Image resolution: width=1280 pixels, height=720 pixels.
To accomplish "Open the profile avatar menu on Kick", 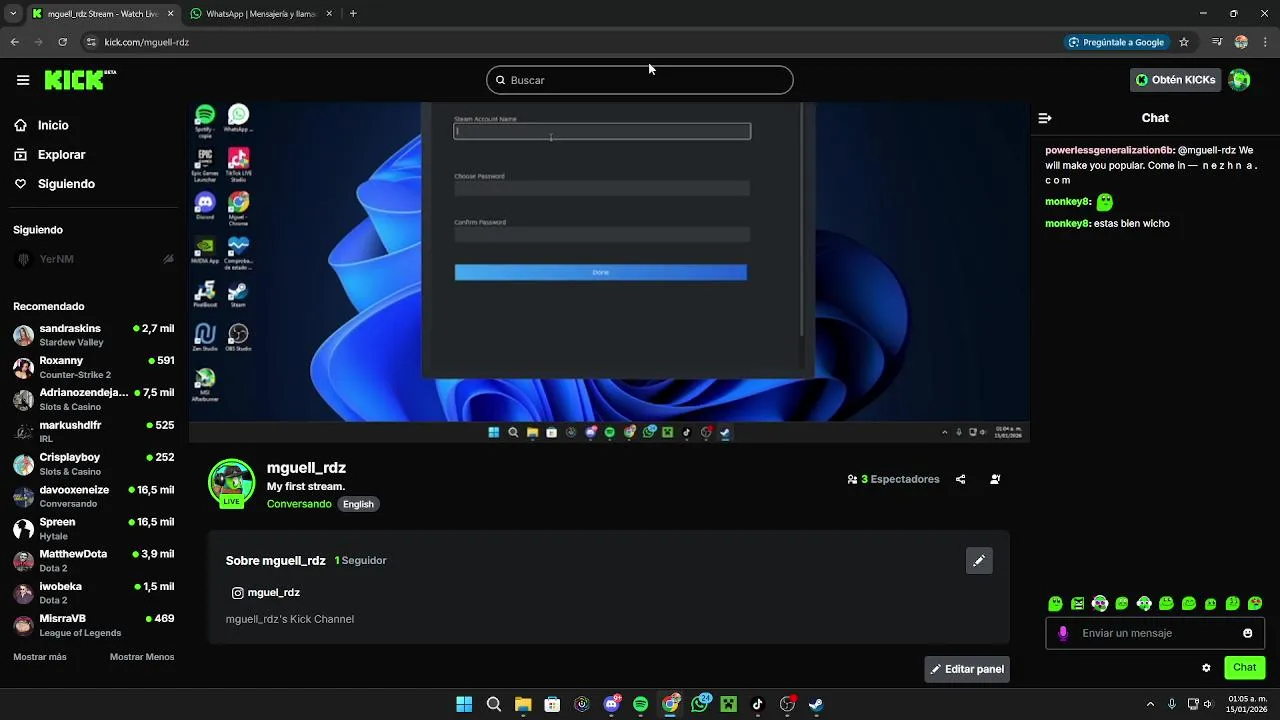I will 1239,80.
